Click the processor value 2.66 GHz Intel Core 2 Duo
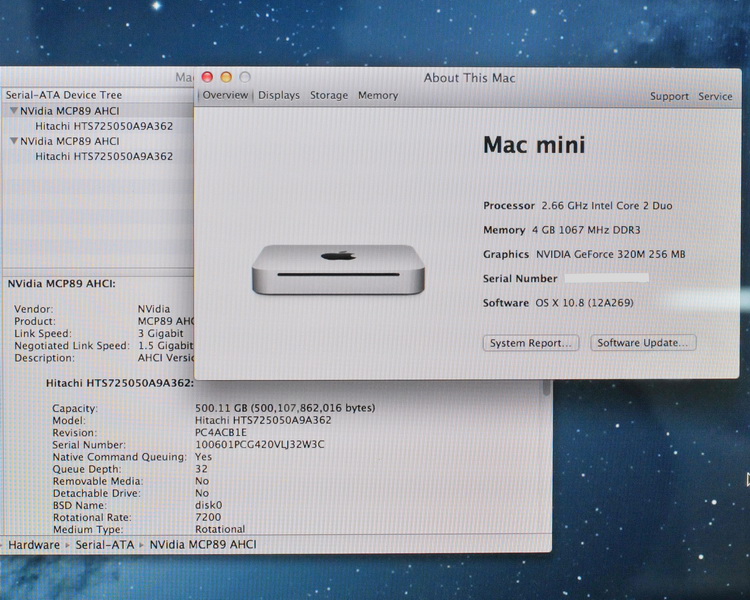 coord(607,206)
